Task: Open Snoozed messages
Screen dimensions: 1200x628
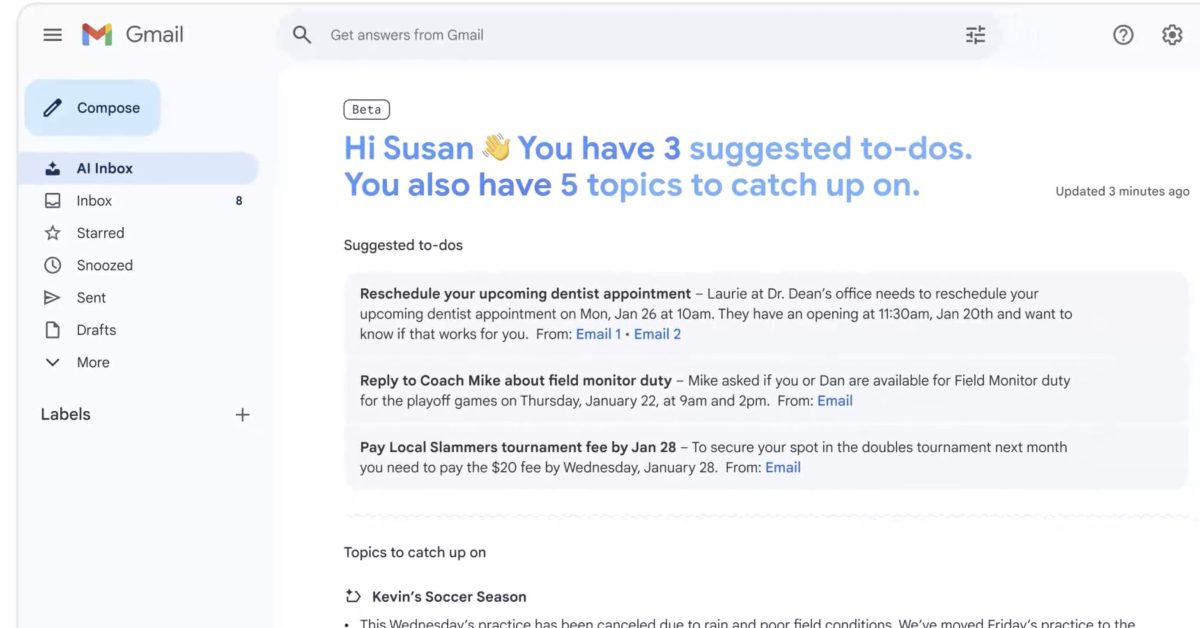Action: pos(104,266)
